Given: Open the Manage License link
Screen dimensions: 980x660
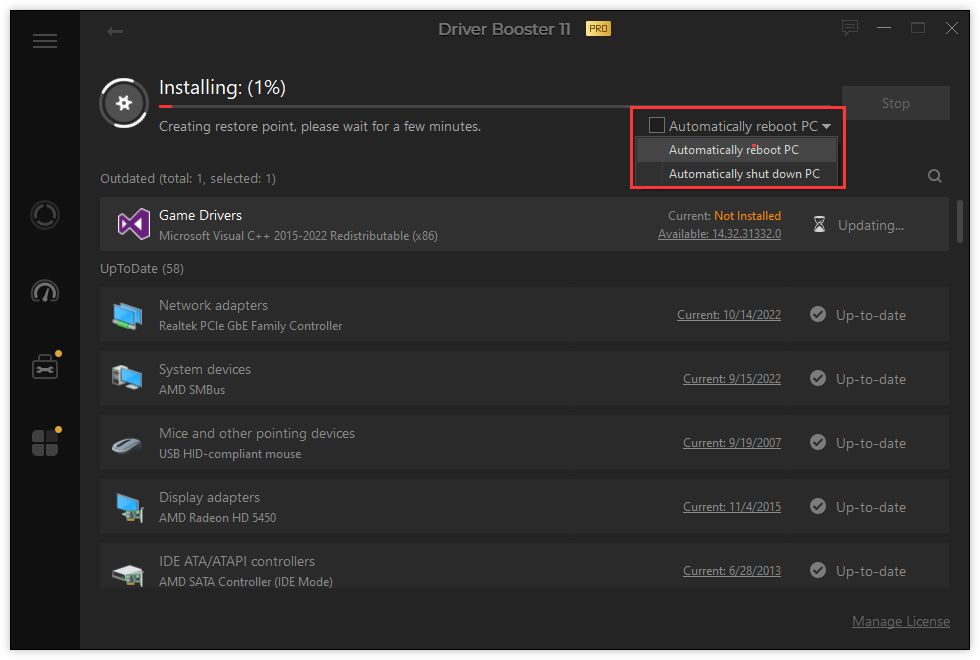Looking at the screenshot, I should (x=901, y=621).
